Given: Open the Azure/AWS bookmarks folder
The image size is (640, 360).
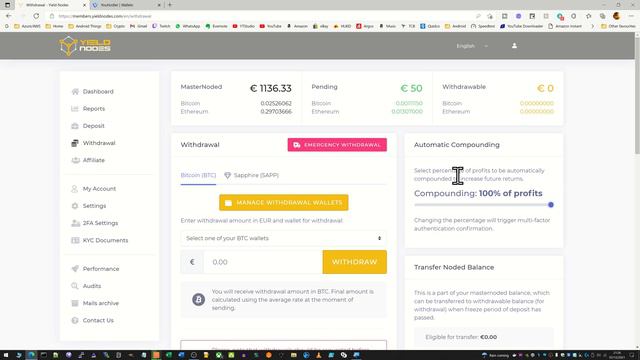Looking at the screenshot, I should click(x=27, y=26).
